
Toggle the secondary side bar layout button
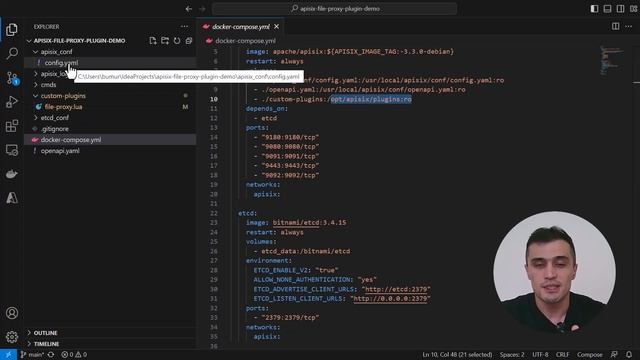pyautogui.click(x=620, y=9)
